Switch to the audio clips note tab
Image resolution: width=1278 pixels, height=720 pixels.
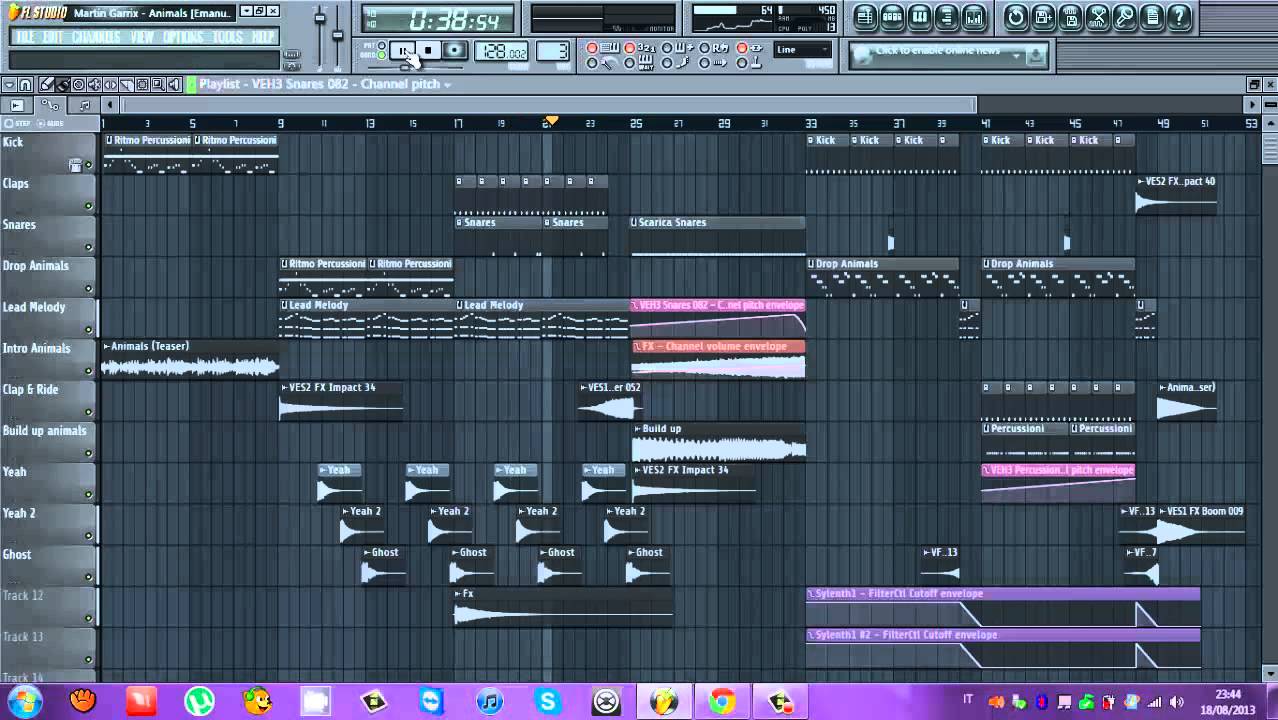pos(84,105)
